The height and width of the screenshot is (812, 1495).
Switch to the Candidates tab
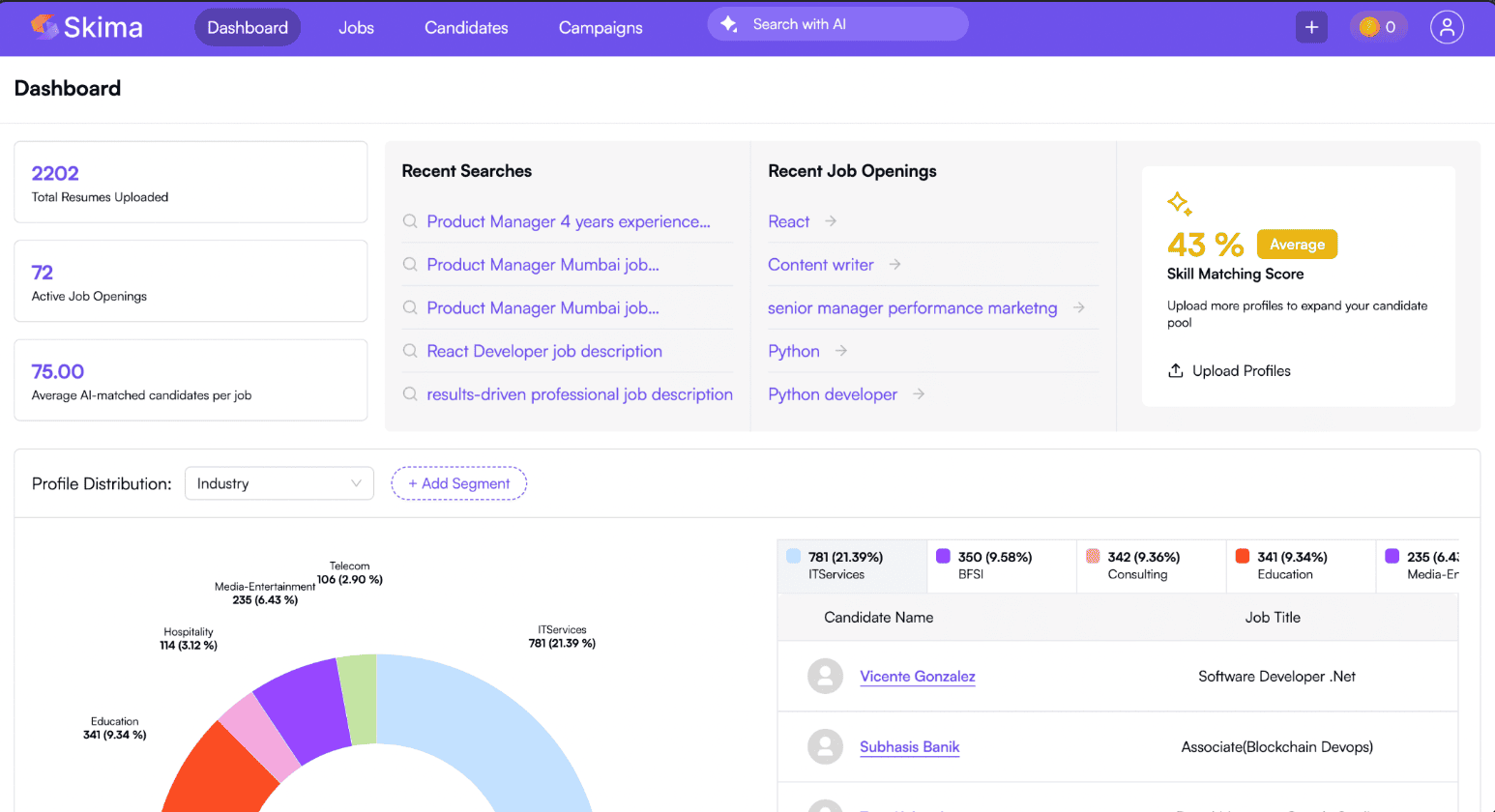(x=466, y=27)
